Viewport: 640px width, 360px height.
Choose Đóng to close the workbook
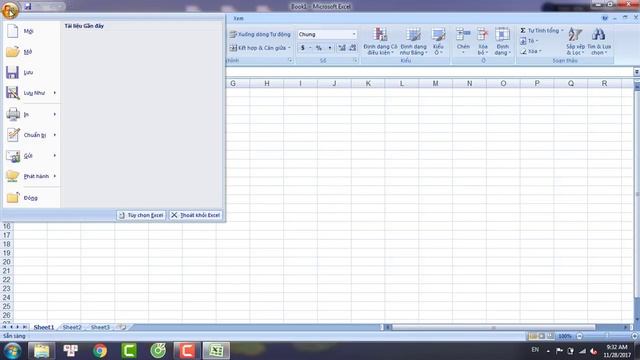point(31,198)
